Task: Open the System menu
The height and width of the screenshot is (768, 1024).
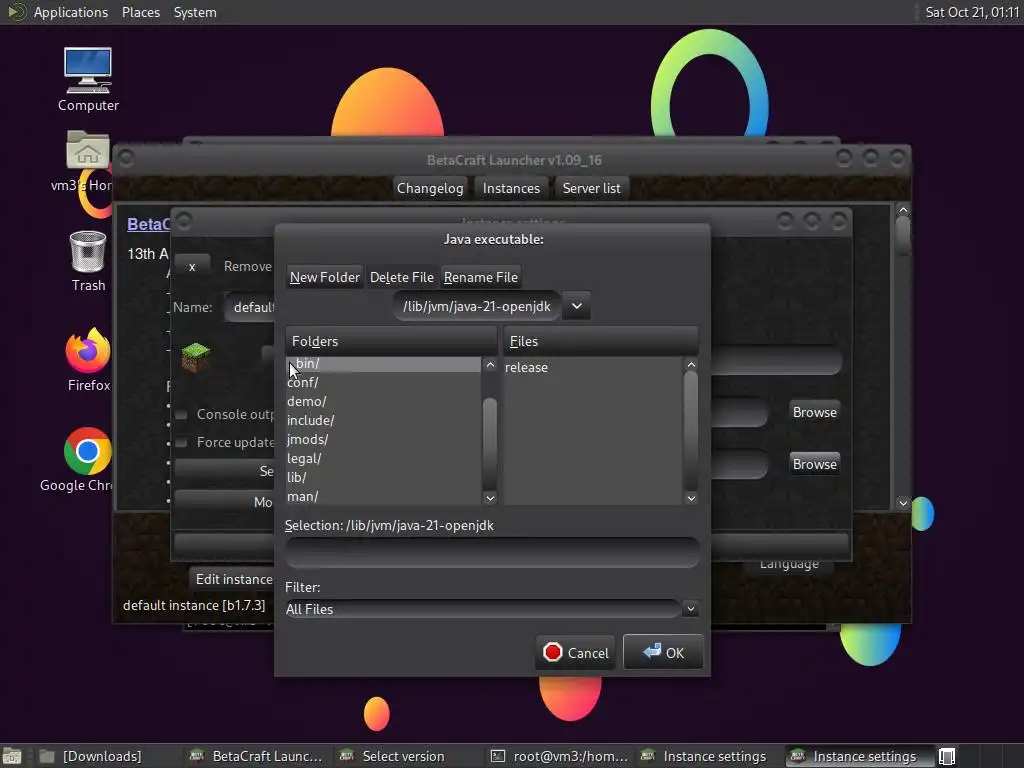Action: tap(195, 12)
